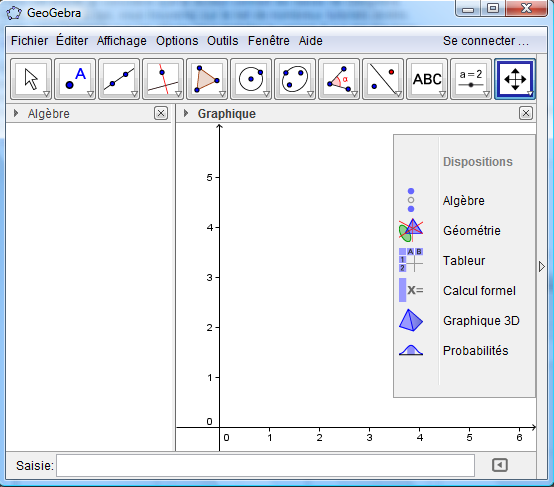Select the Line through two points tool
This screenshot has width=554, height=487.
[x=119, y=79]
